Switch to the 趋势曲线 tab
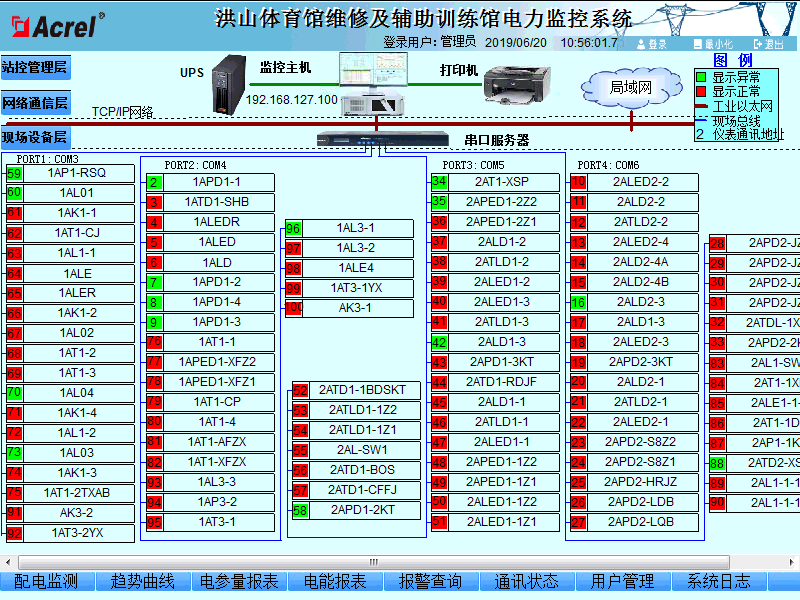 [142, 581]
